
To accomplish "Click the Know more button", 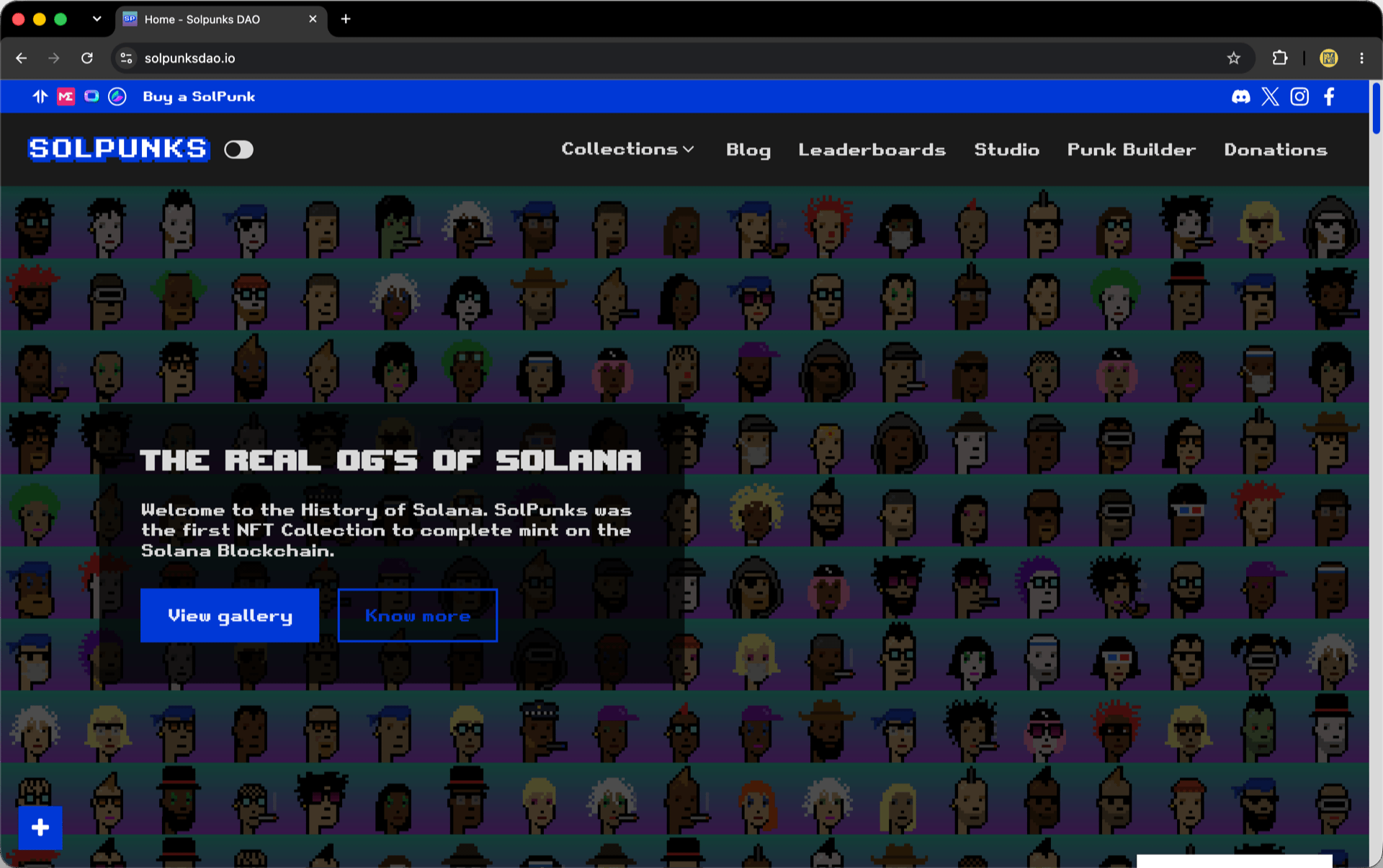I will pyautogui.click(x=418, y=615).
